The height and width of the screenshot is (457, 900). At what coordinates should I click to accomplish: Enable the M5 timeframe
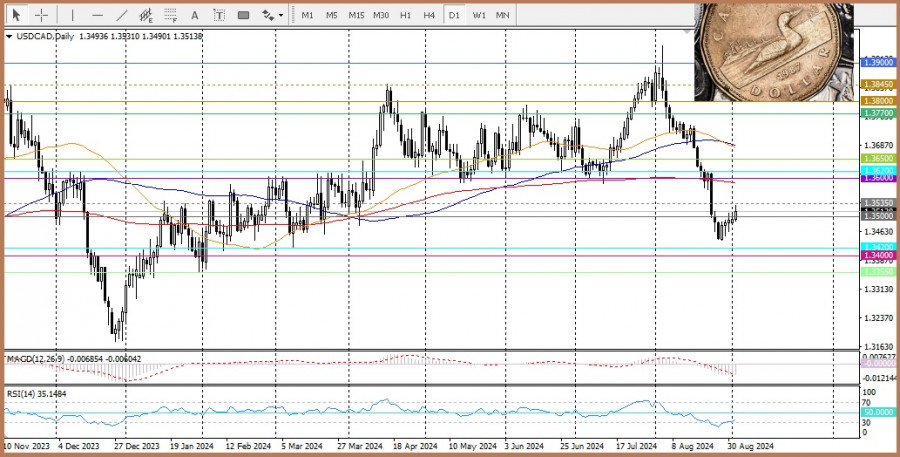[x=331, y=15]
